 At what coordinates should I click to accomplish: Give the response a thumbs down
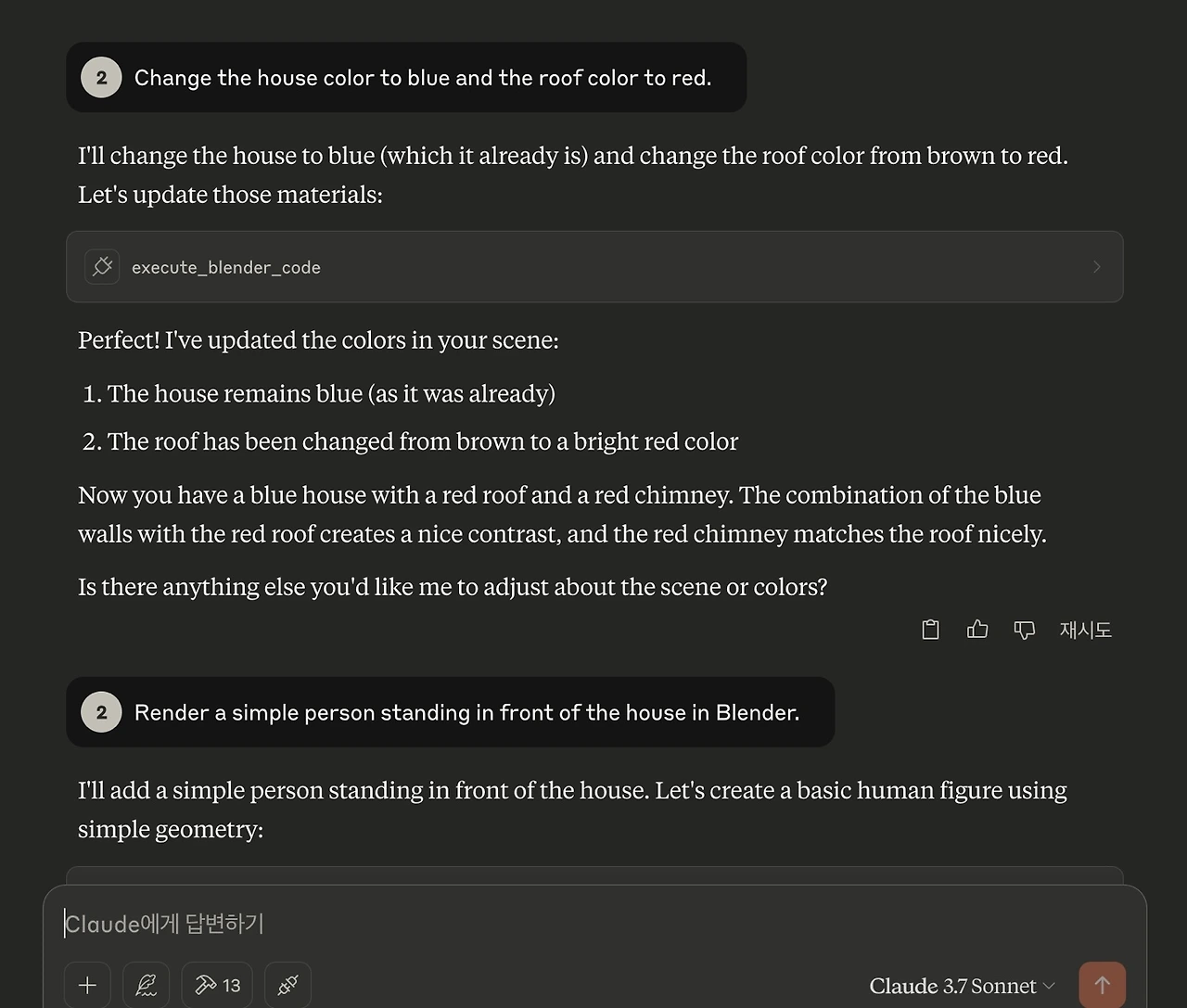(1024, 630)
